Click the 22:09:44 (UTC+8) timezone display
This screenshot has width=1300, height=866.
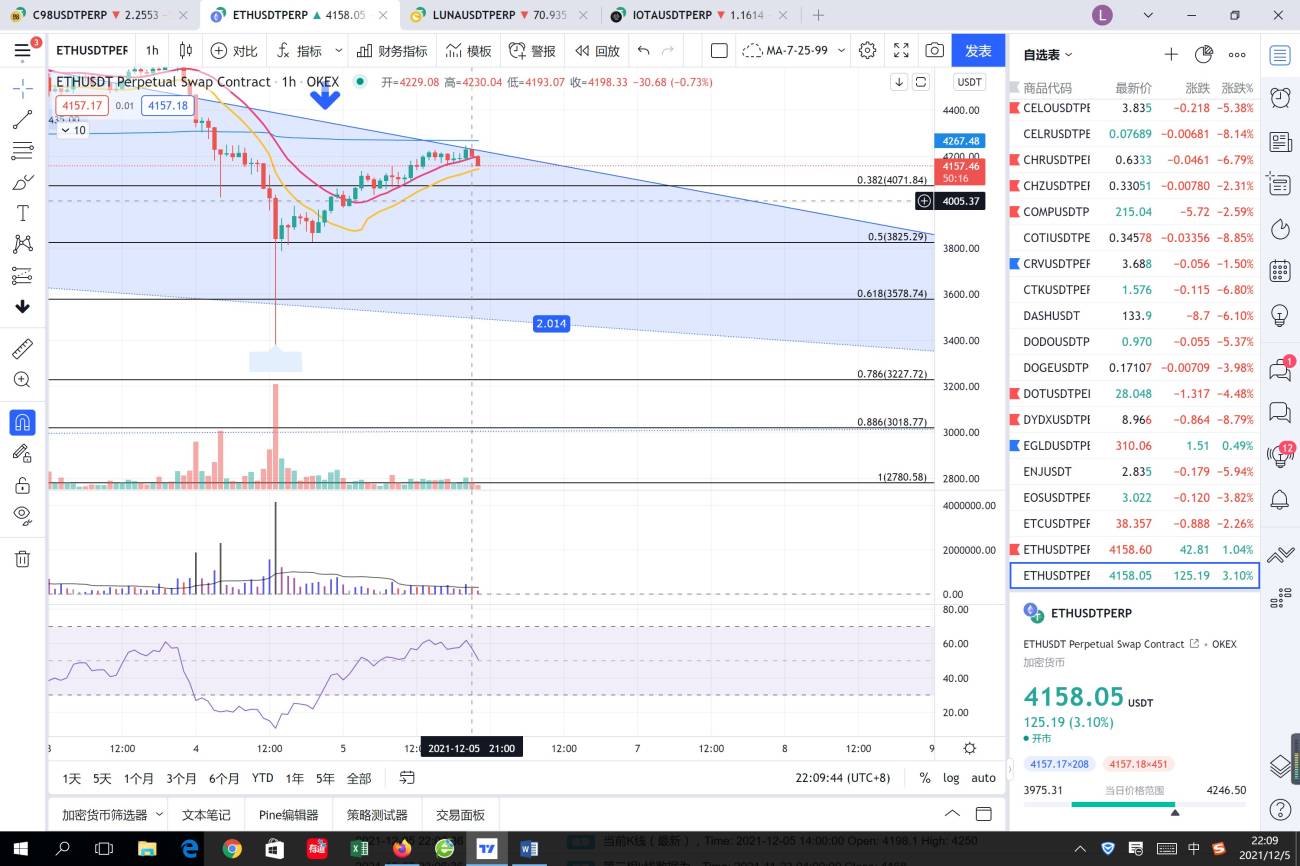842,778
